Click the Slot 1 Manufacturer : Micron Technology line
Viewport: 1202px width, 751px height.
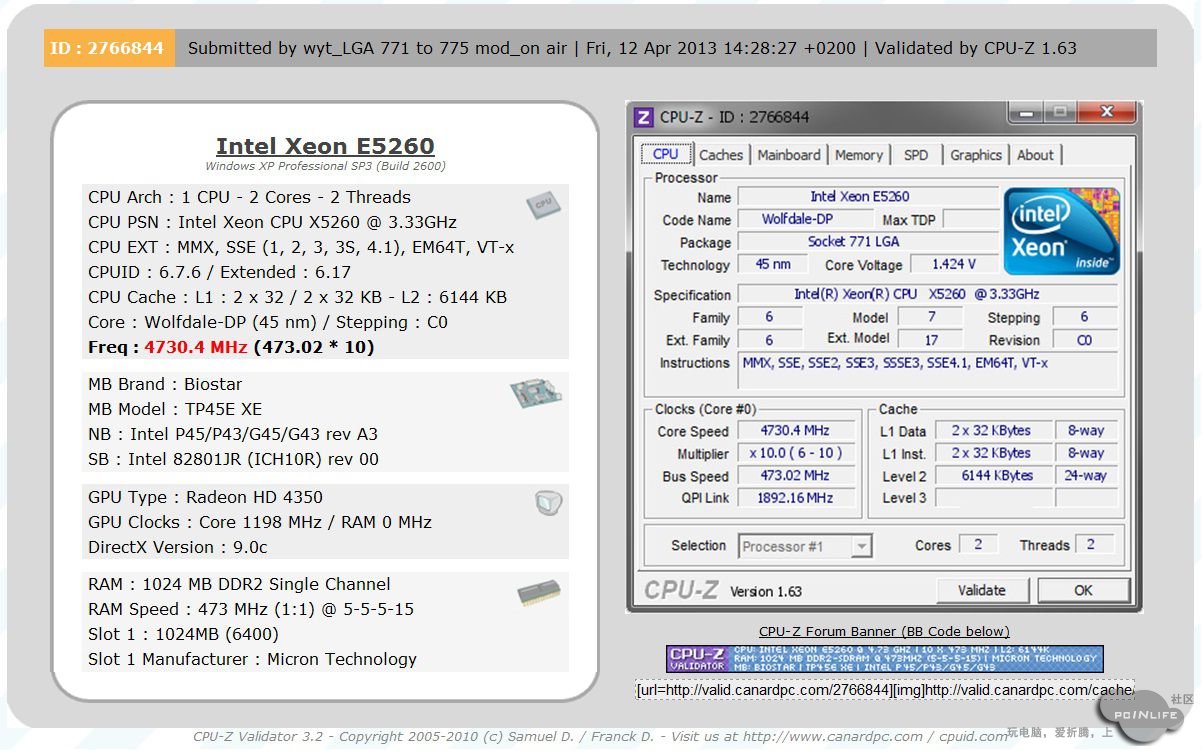(x=252, y=659)
